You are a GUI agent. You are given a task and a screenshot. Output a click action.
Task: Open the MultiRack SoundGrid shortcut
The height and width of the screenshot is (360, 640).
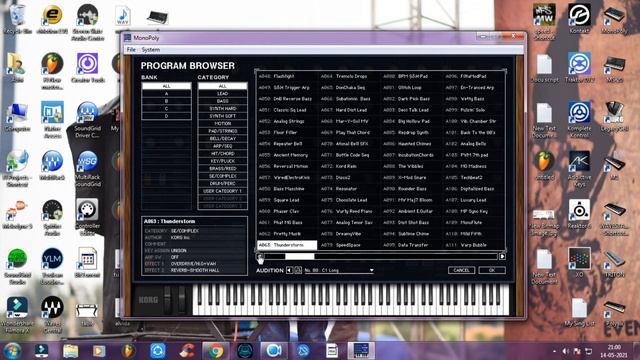click(87, 168)
